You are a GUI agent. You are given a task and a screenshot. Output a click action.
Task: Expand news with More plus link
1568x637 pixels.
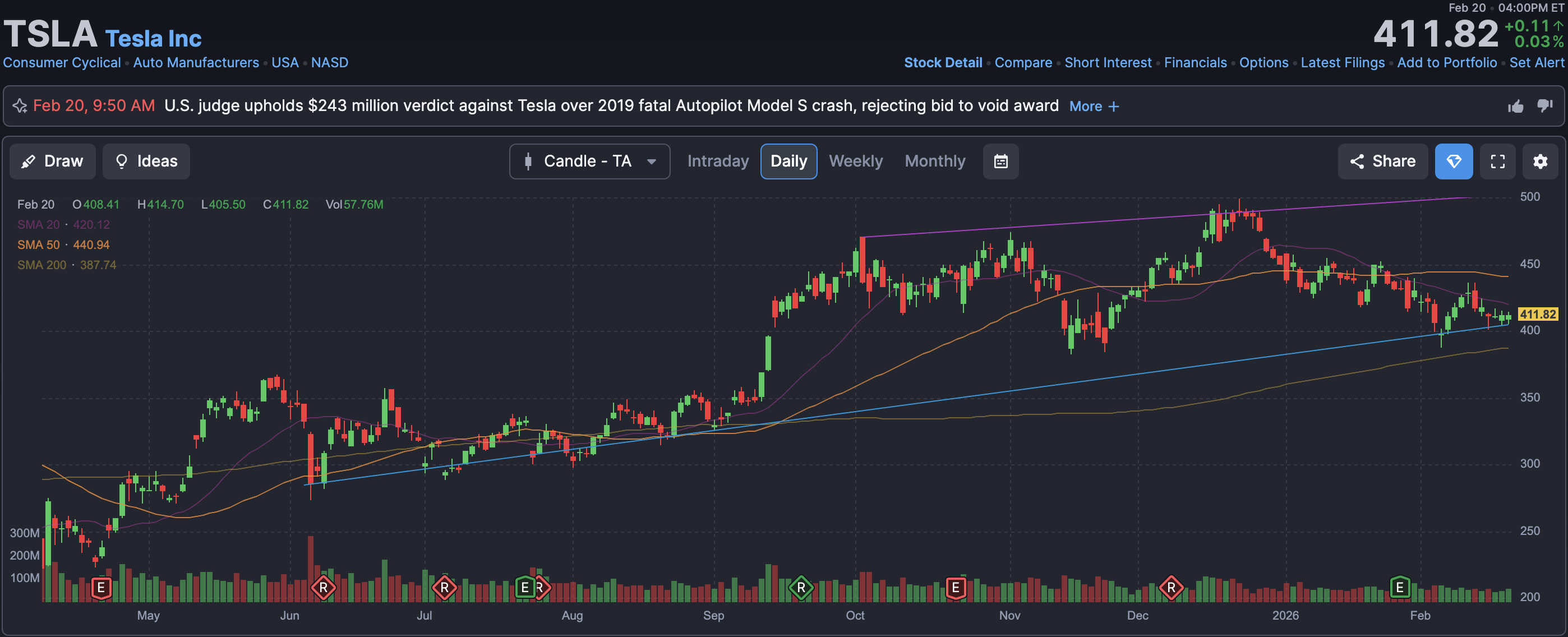[1094, 107]
